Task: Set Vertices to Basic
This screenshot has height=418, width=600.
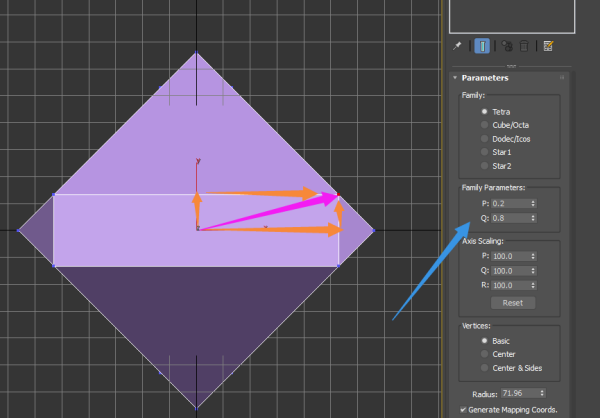Action: point(484,341)
